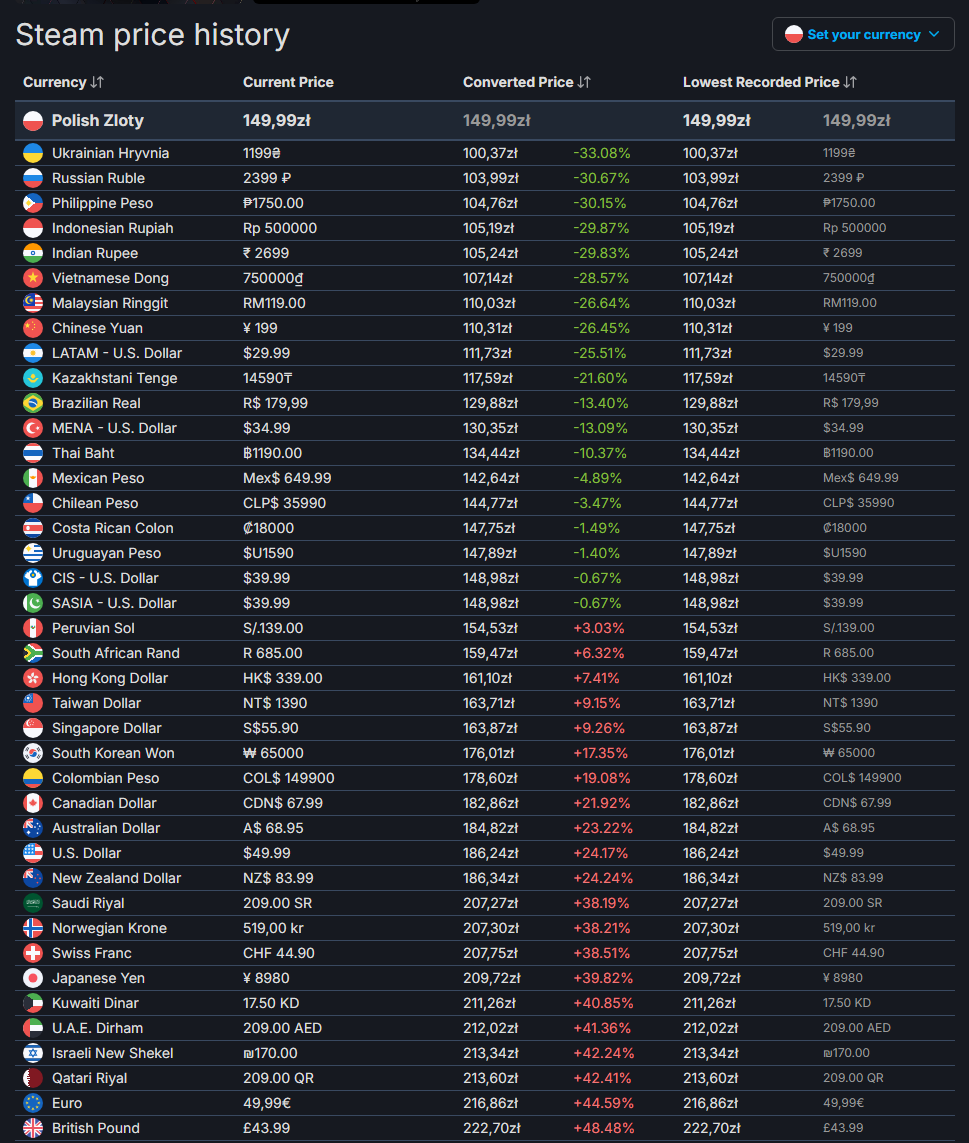Click the U.A.E. Dirham currency name
Screen dimensions: 969x1143
tap(98, 1028)
